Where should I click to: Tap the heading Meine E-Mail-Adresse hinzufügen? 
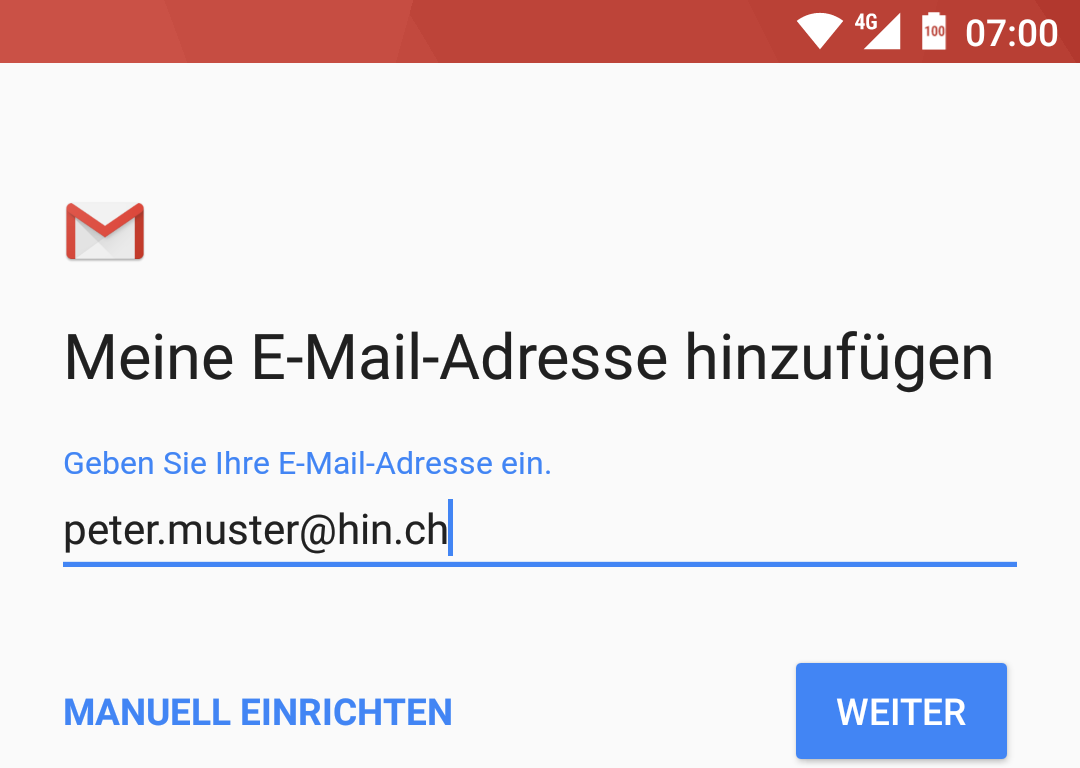(528, 359)
